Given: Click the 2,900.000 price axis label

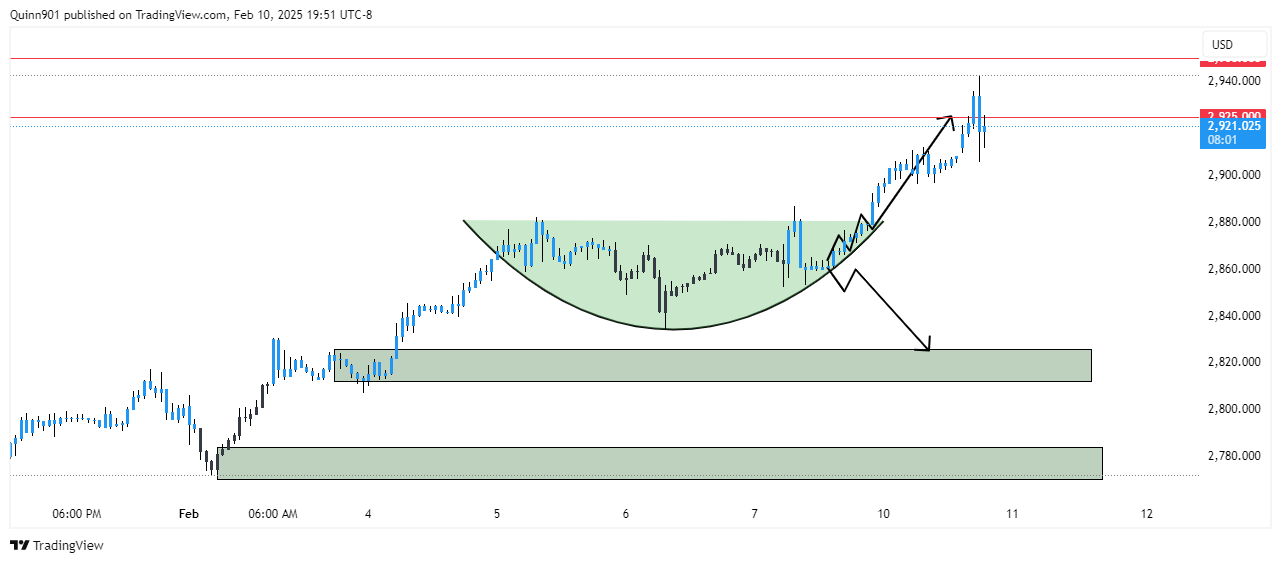Looking at the screenshot, I should 1233,175.
